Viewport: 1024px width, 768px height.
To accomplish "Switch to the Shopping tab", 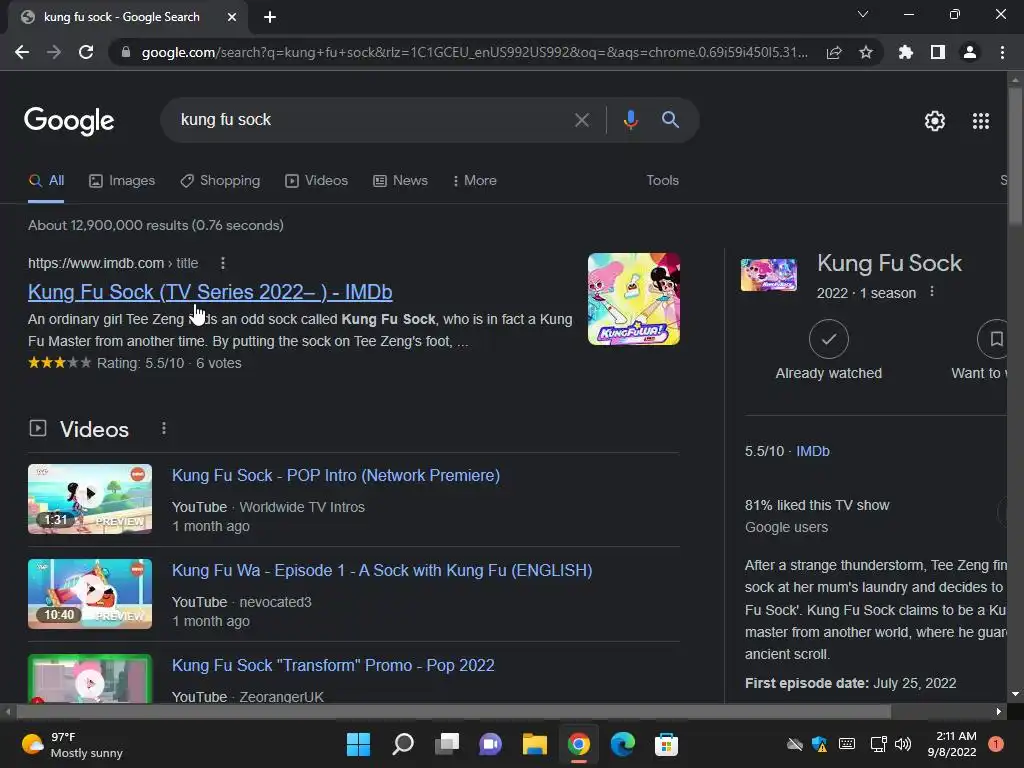I will [220, 181].
